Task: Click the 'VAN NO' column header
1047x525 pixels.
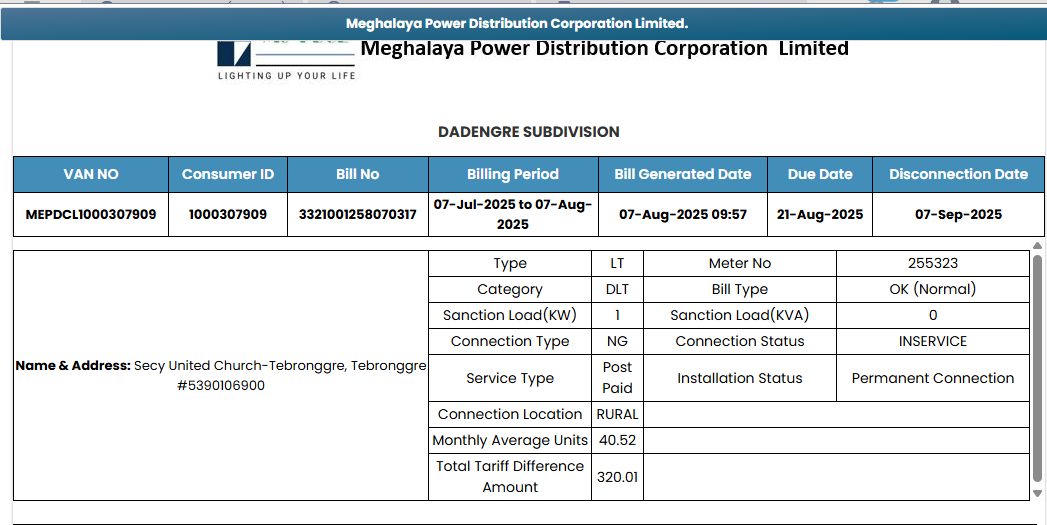Action: [91, 174]
